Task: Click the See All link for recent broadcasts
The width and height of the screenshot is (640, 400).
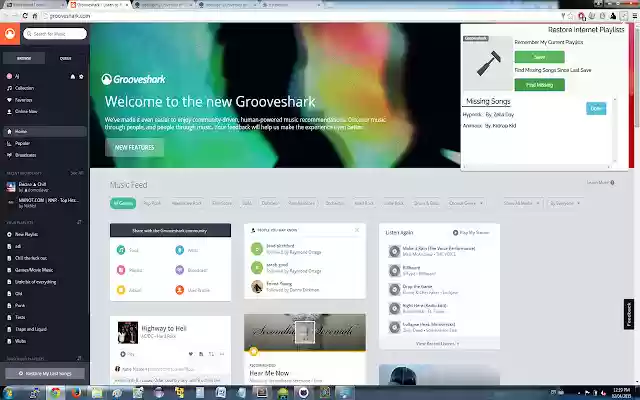Action: click(x=77, y=173)
